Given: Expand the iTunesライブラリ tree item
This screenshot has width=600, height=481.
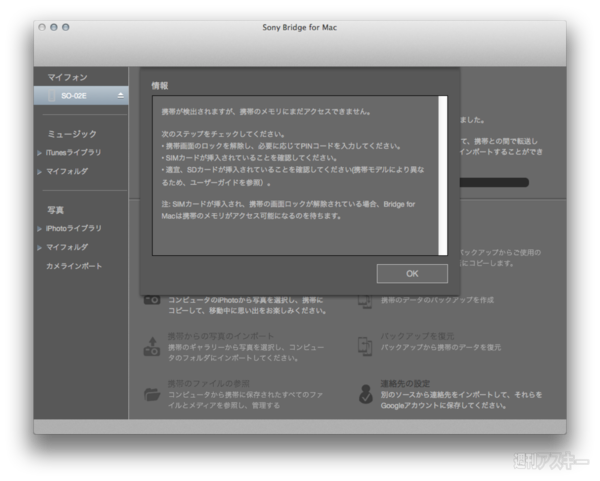Looking at the screenshot, I should [39, 153].
